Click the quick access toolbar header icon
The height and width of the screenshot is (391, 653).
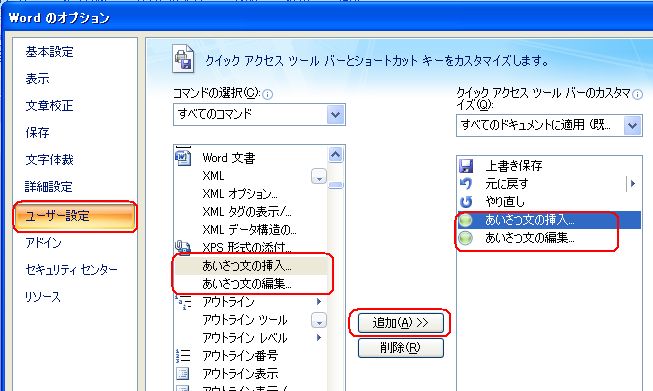pos(183,59)
